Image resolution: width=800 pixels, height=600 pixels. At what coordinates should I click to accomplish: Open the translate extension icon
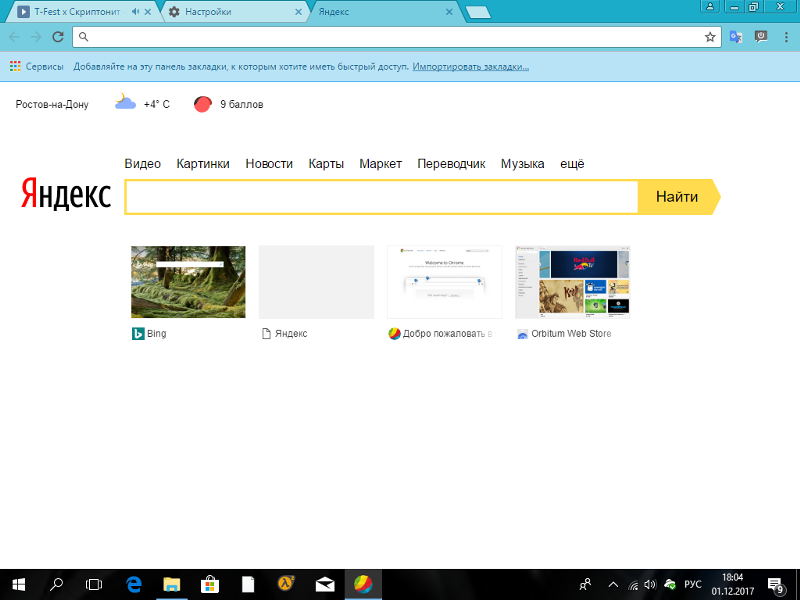736,37
